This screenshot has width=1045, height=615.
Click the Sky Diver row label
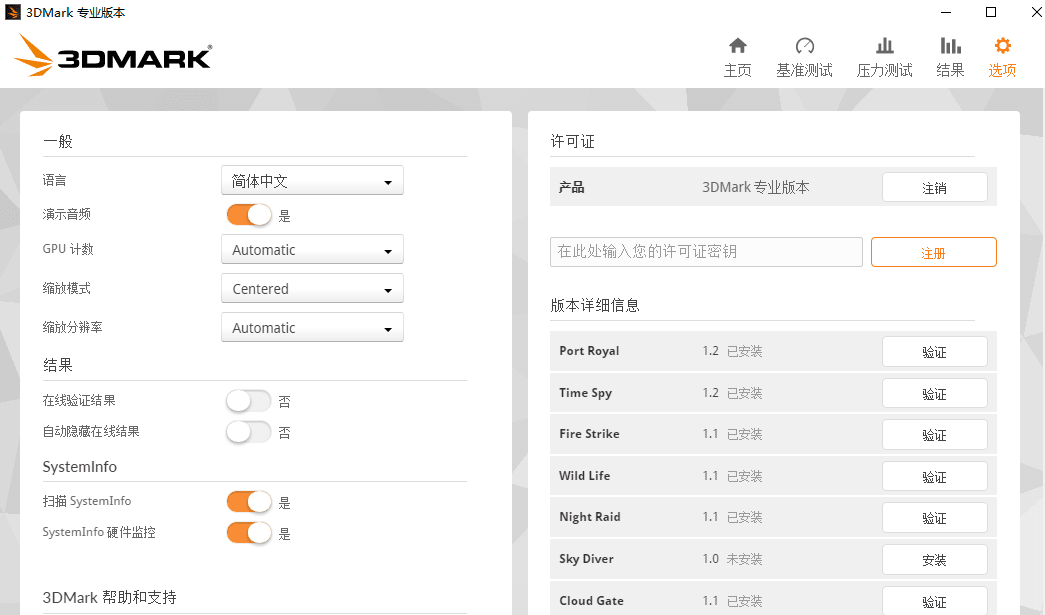pyautogui.click(x=586, y=559)
